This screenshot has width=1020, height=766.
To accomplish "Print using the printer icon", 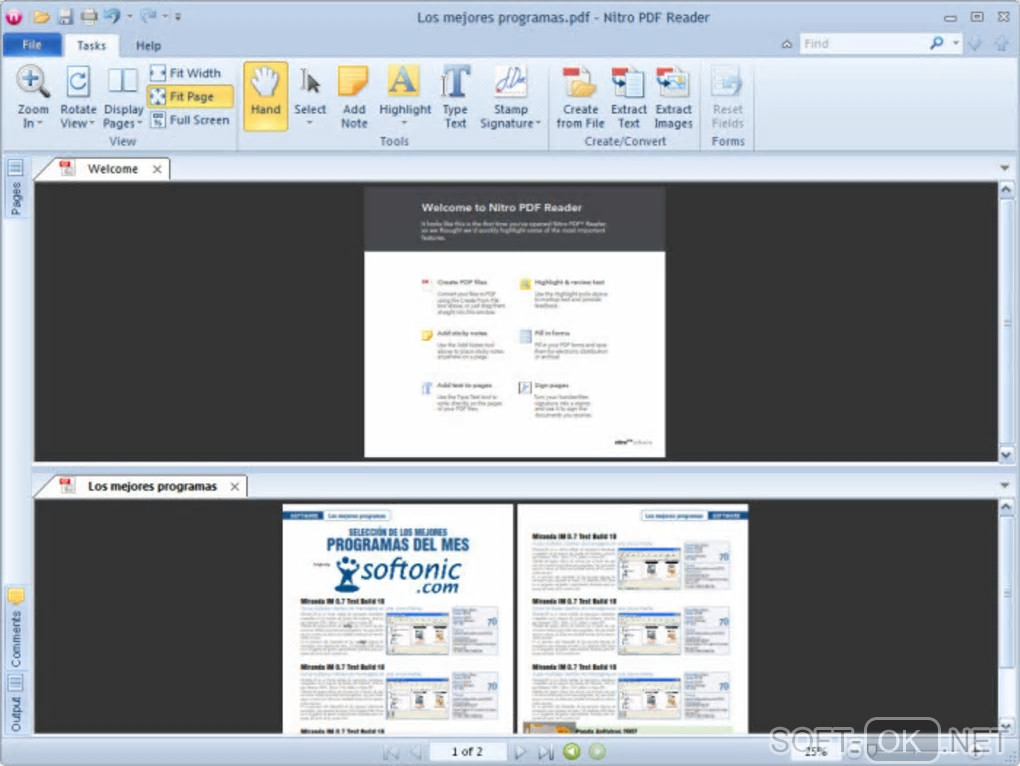I will (x=88, y=16).
